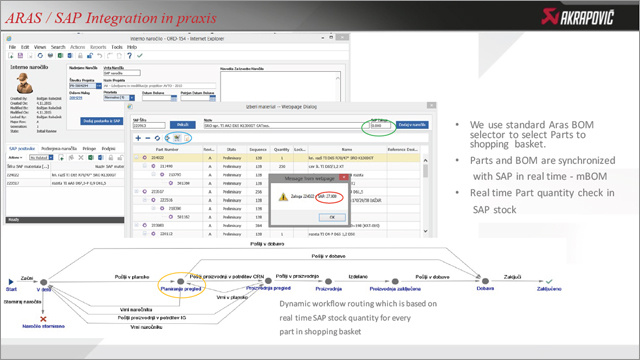The image size is (640, 360).
Task: Collapse the second BOM tree row expander
Action: coord(145,166)
